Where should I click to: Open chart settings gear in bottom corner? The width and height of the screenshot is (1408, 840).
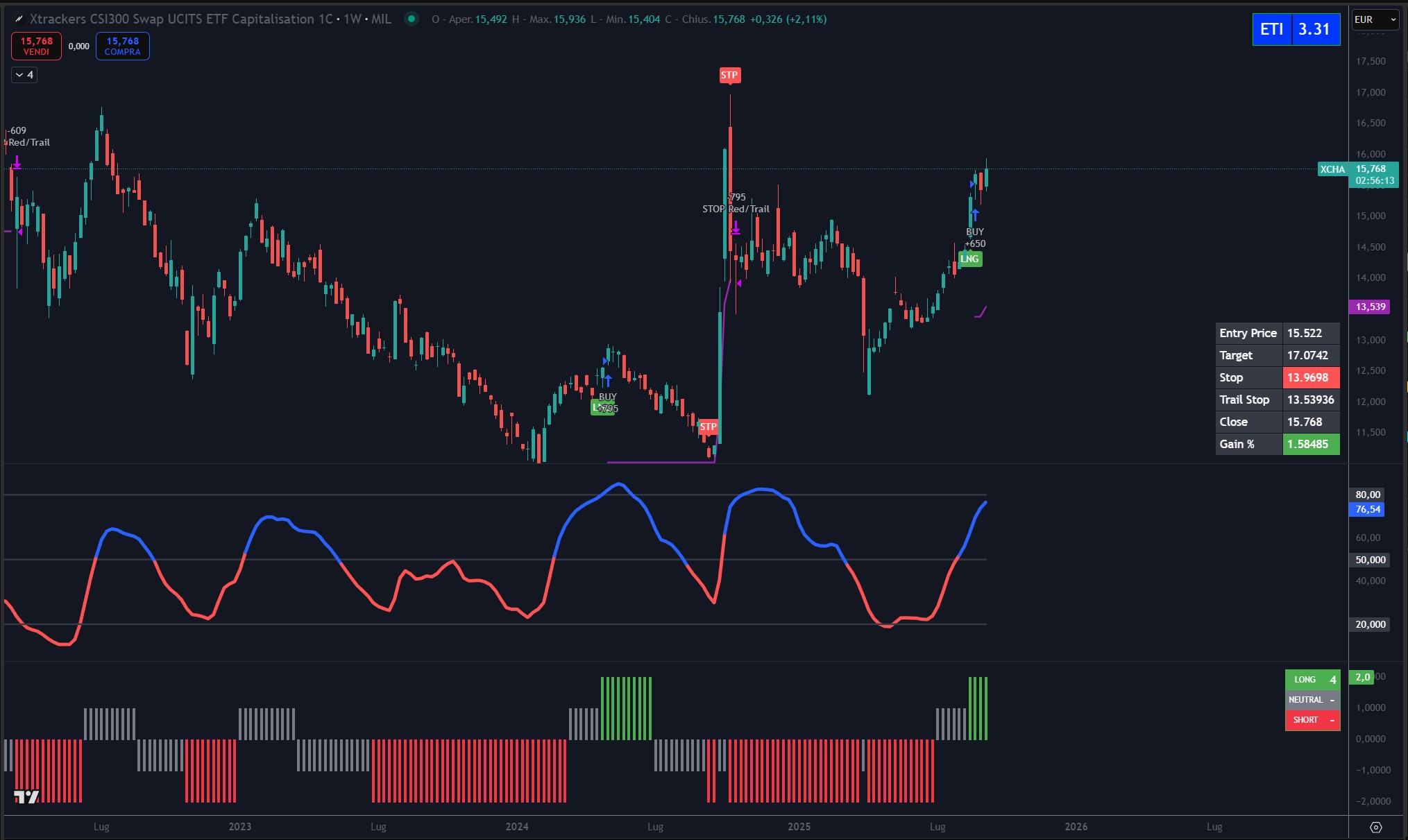pos(1375,827)
